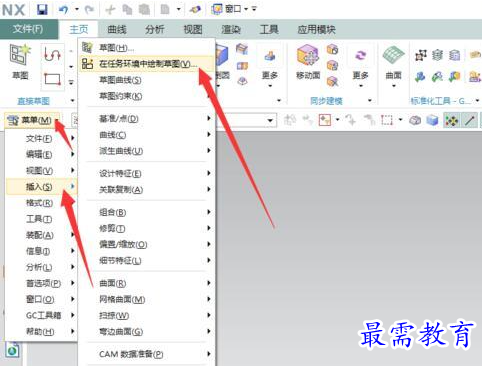Toggle the snap points icon in selection bar
The width and height of the screenshot is (482, 366).
coord(452,120)
